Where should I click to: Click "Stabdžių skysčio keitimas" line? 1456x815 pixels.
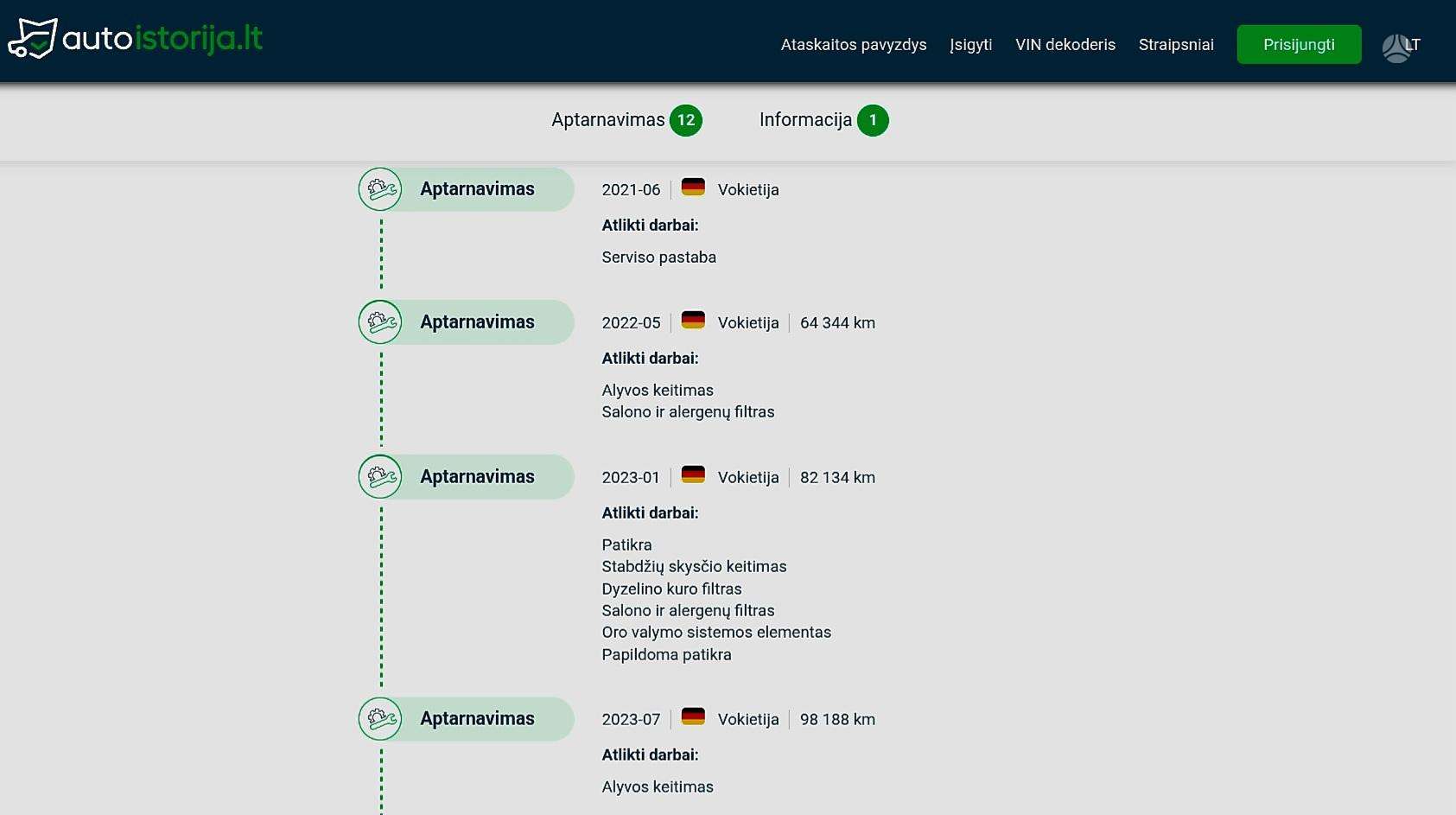694,567
